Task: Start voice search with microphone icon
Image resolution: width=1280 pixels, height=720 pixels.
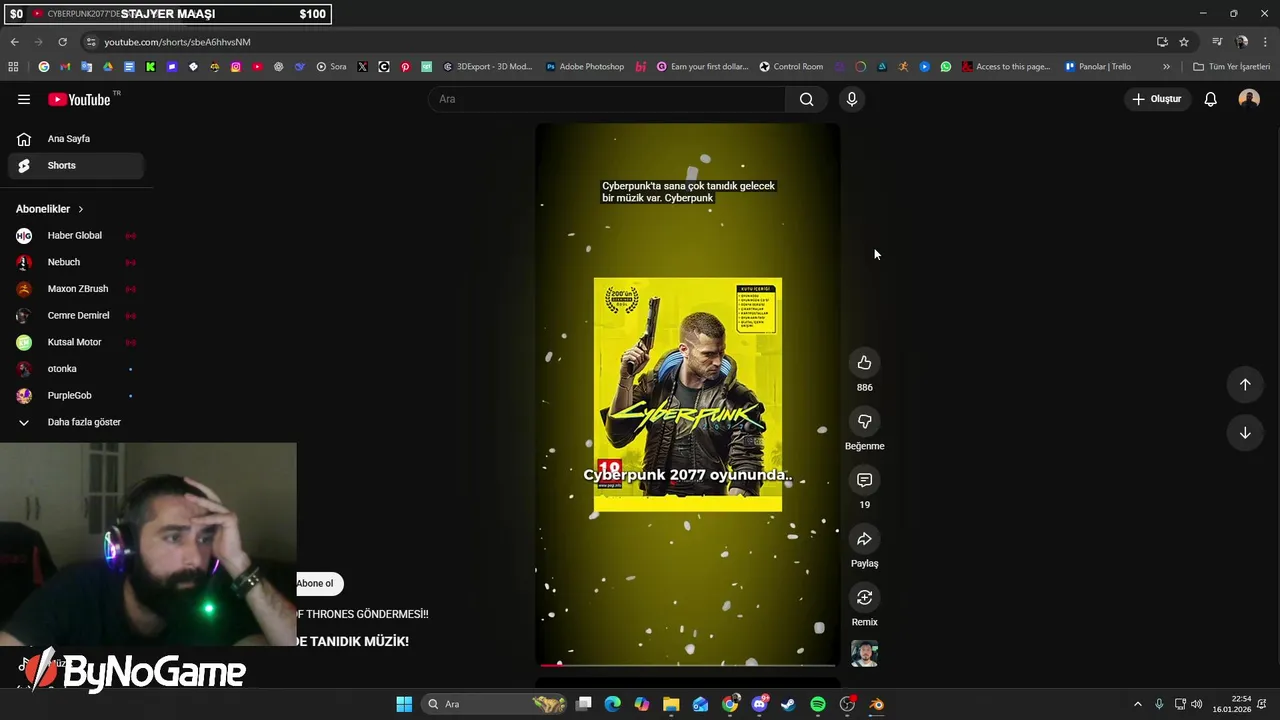Action: coord(852,99)
